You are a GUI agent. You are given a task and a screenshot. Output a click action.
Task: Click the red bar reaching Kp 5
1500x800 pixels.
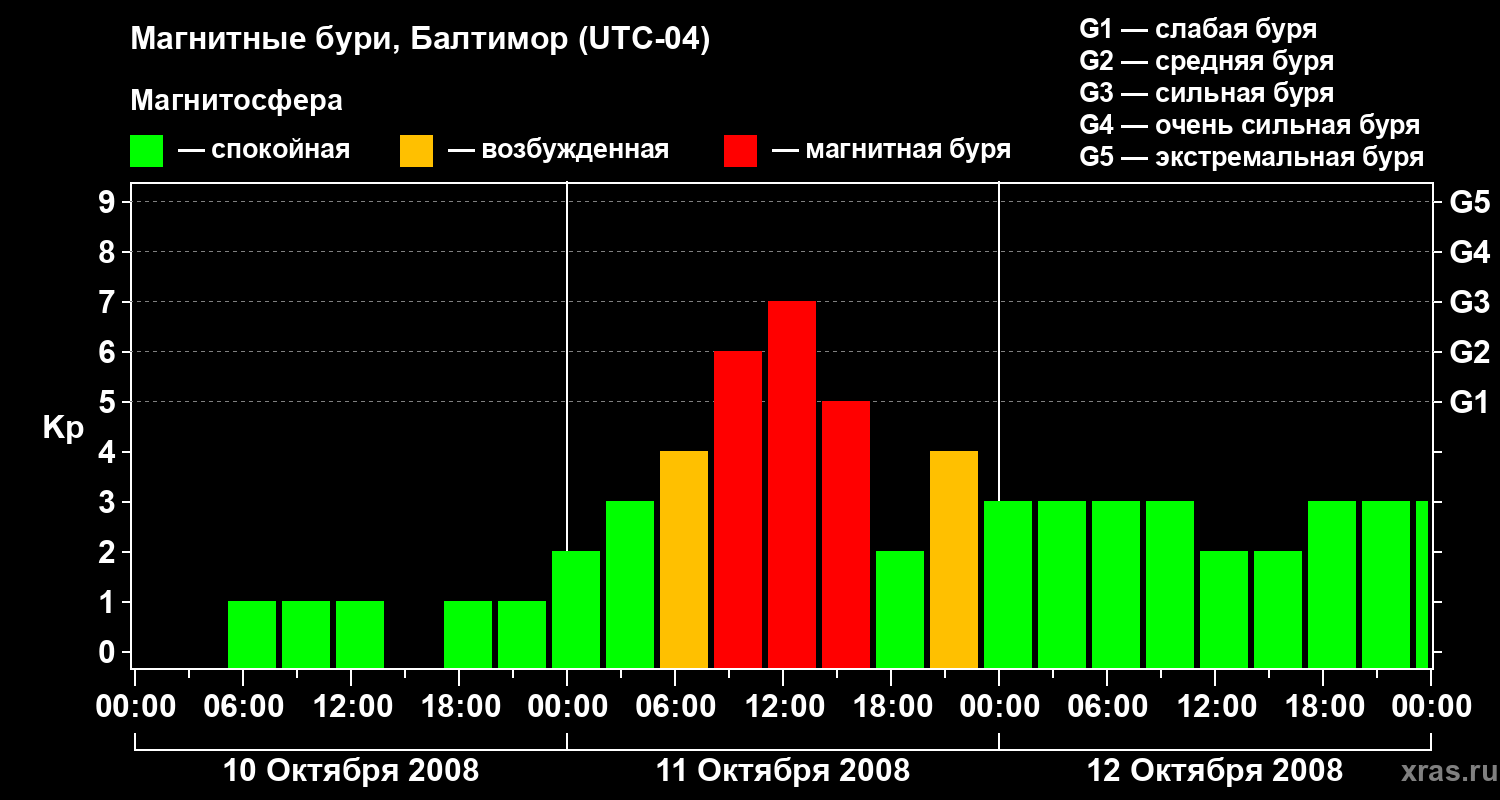846,535
